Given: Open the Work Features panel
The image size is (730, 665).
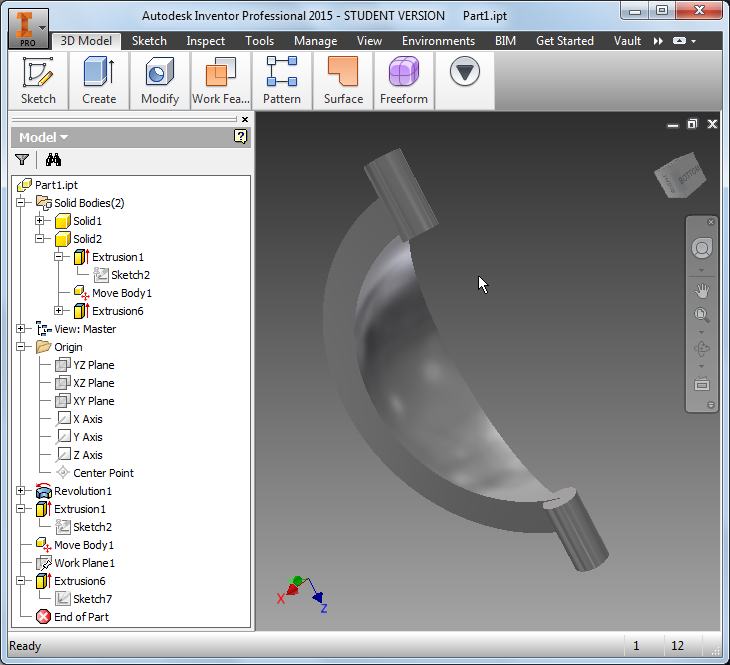Looking at the screenshot, I should click(x=221, y=81).
